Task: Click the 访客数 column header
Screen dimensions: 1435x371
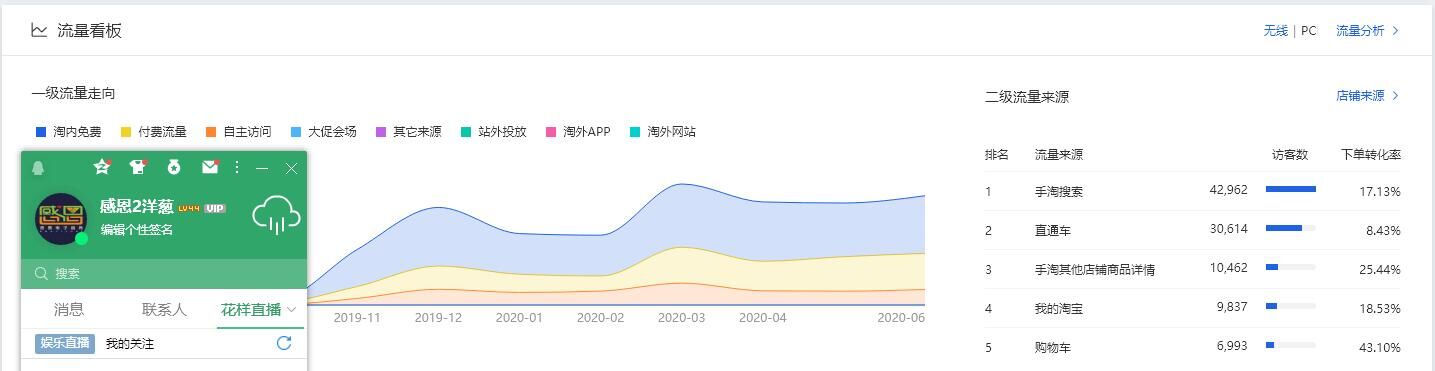Action: (x=1290, y=155)
